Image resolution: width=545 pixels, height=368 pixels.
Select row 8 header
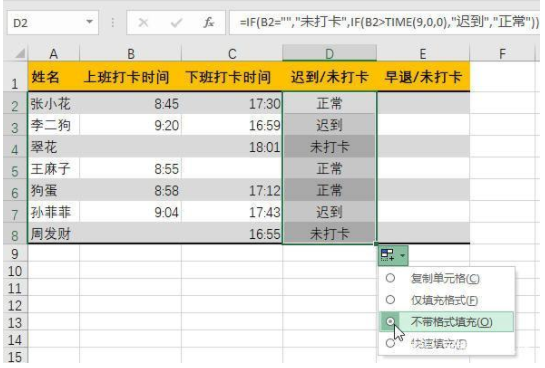[x=15, y=233]
